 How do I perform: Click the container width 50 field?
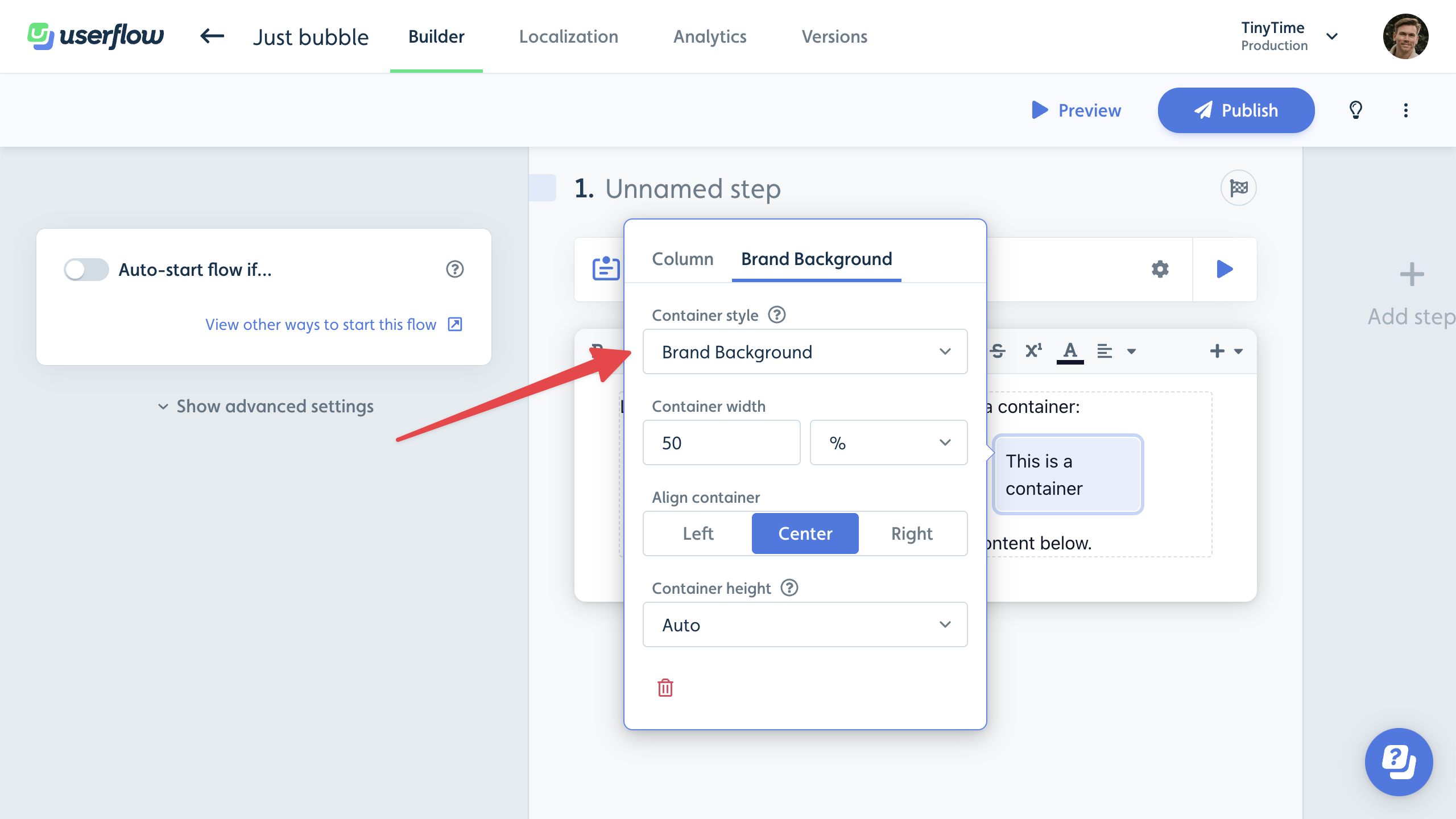[721, 442]
